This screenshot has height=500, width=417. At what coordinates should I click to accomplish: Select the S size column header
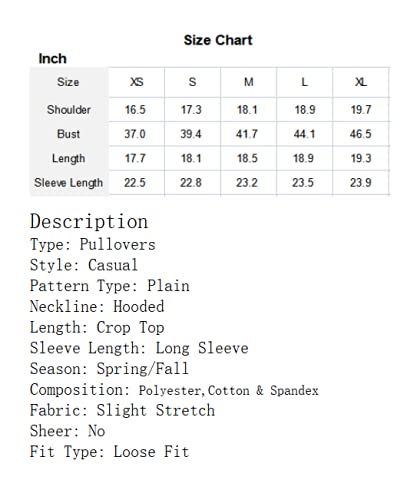tap(192, 82)
